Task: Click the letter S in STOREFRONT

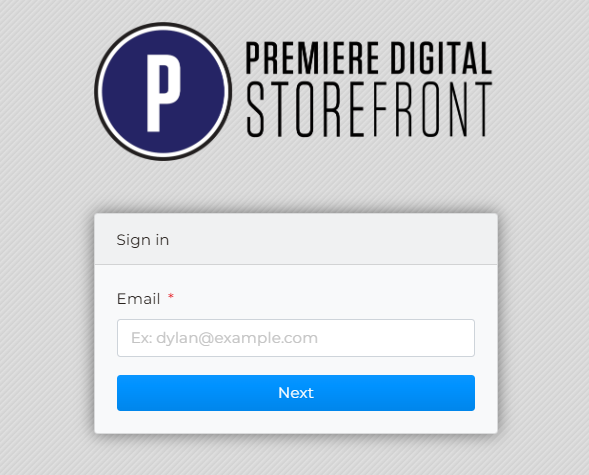Action: (x=255, y=109)
